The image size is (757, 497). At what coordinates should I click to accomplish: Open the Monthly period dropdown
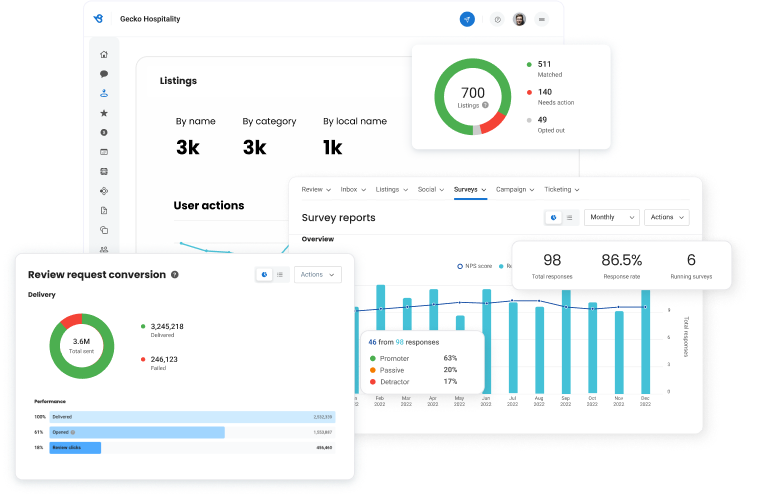[x=612, y=217]
